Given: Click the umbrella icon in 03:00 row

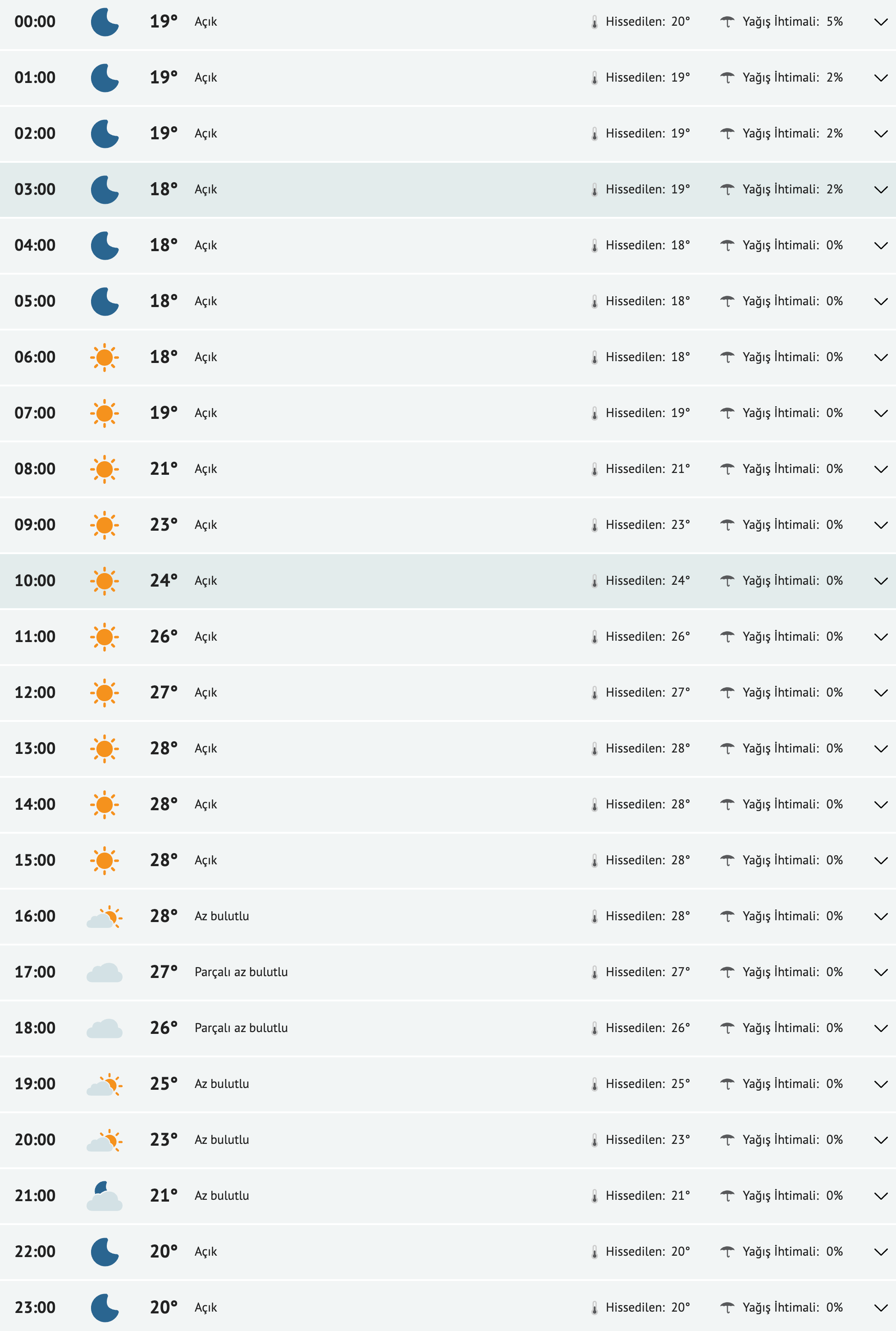Looking at the screenshot, I should [x=727, y=190].
